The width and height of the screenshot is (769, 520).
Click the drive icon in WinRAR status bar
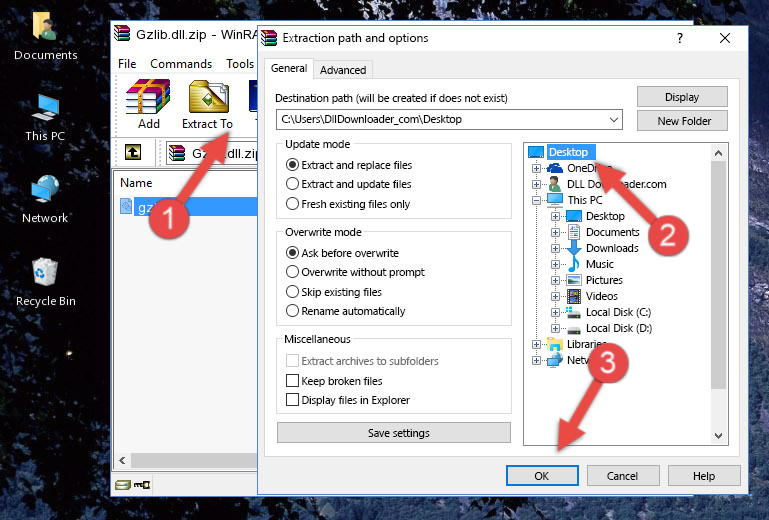coord(123,485)
